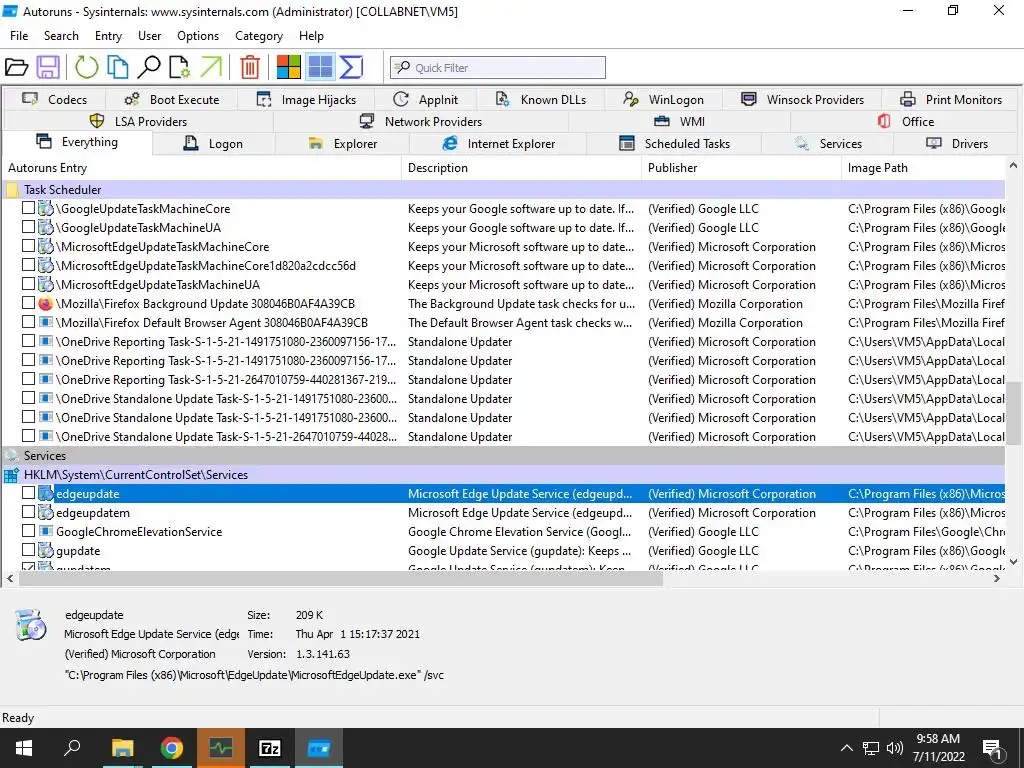Show hidden system tray icons chevron
The image size is (1024, 768).
[x=846, y=748]
